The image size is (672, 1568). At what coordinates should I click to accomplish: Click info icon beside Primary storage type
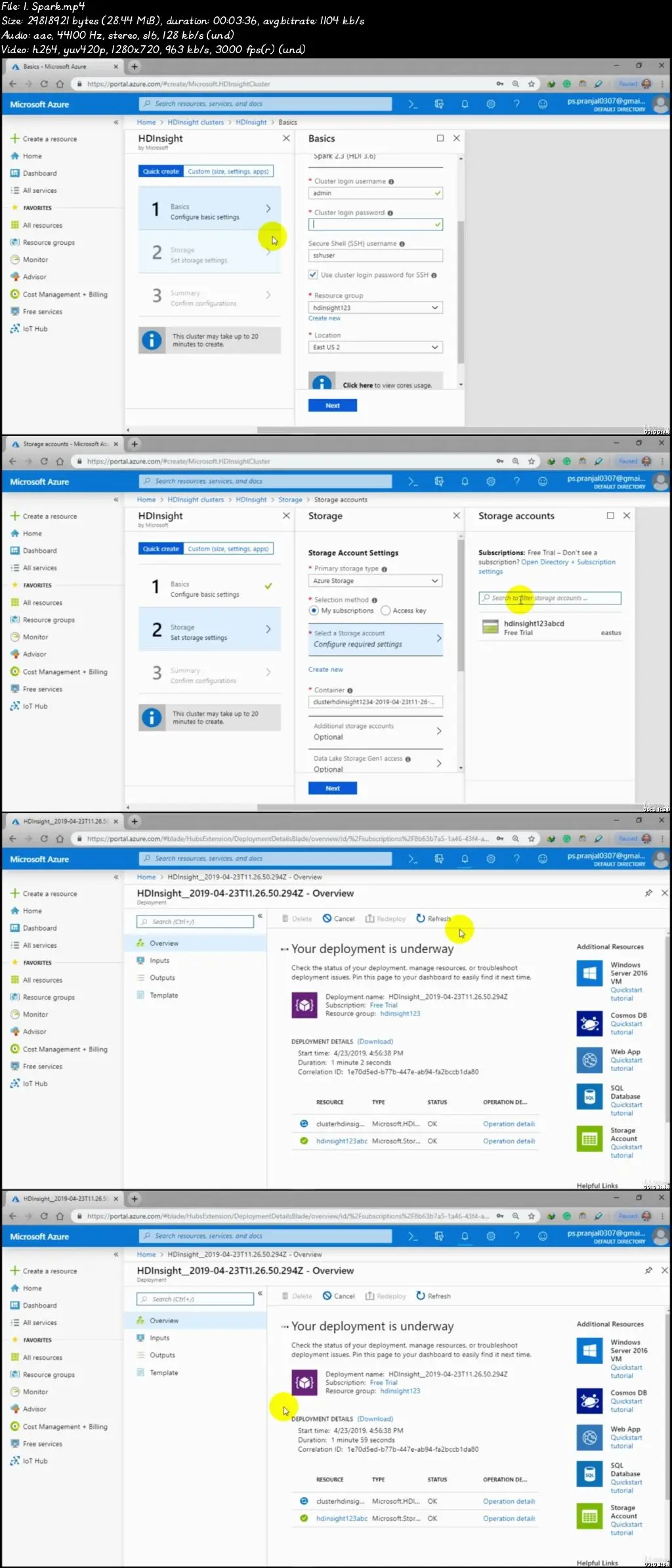pos(384,569)
